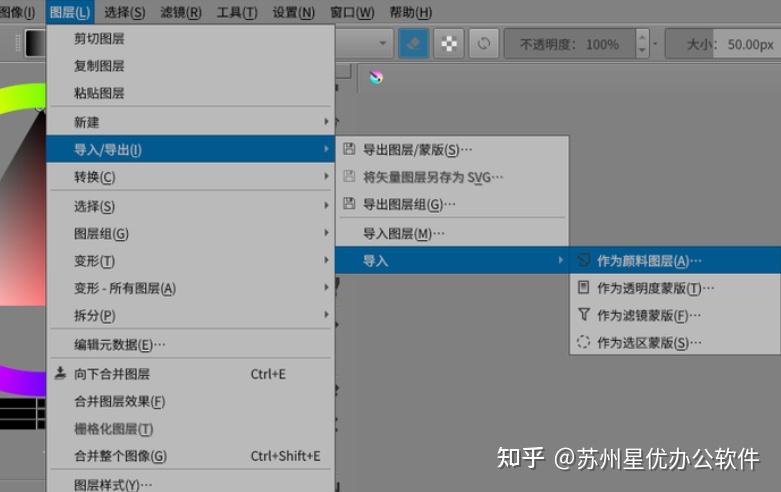781x492 pixels.
Task: Choose 剪切图层 from the layer menu
Action: click(x=191, y=39)
